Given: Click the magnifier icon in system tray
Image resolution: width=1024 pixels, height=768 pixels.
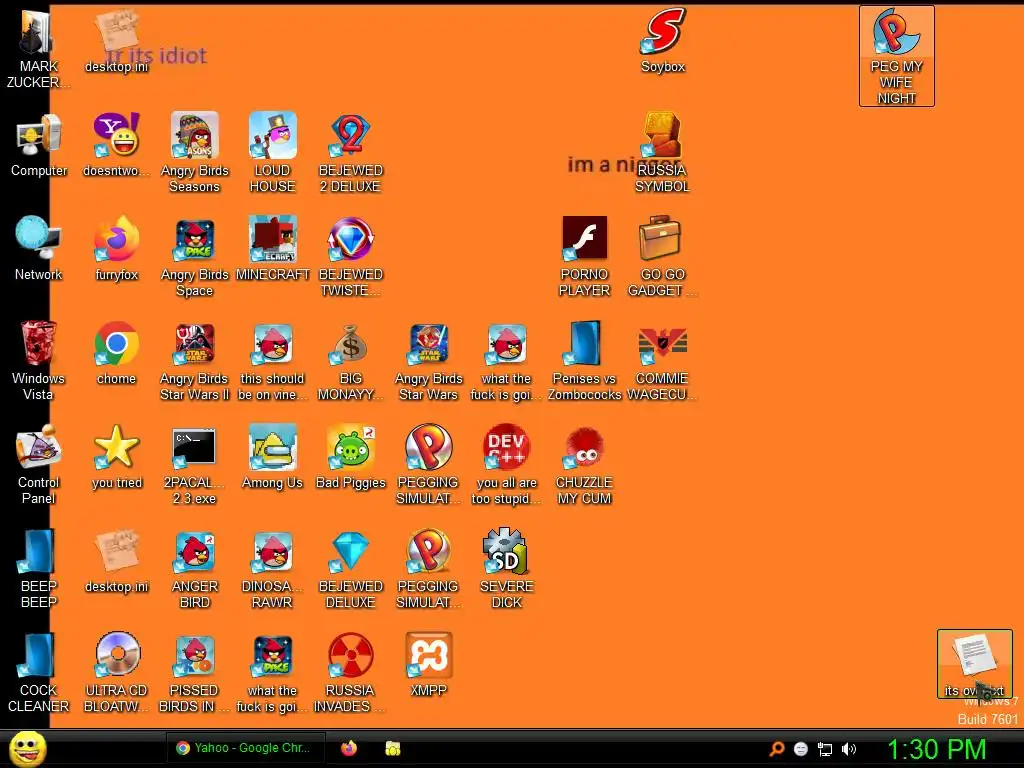Looking at the screenshot, I should coord(777,749).
